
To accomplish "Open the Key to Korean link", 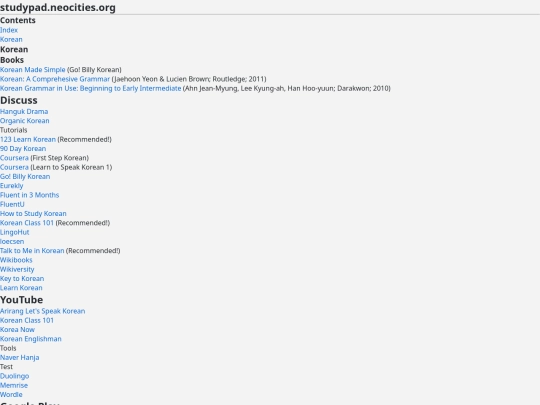I will click(x=22, y=279).
